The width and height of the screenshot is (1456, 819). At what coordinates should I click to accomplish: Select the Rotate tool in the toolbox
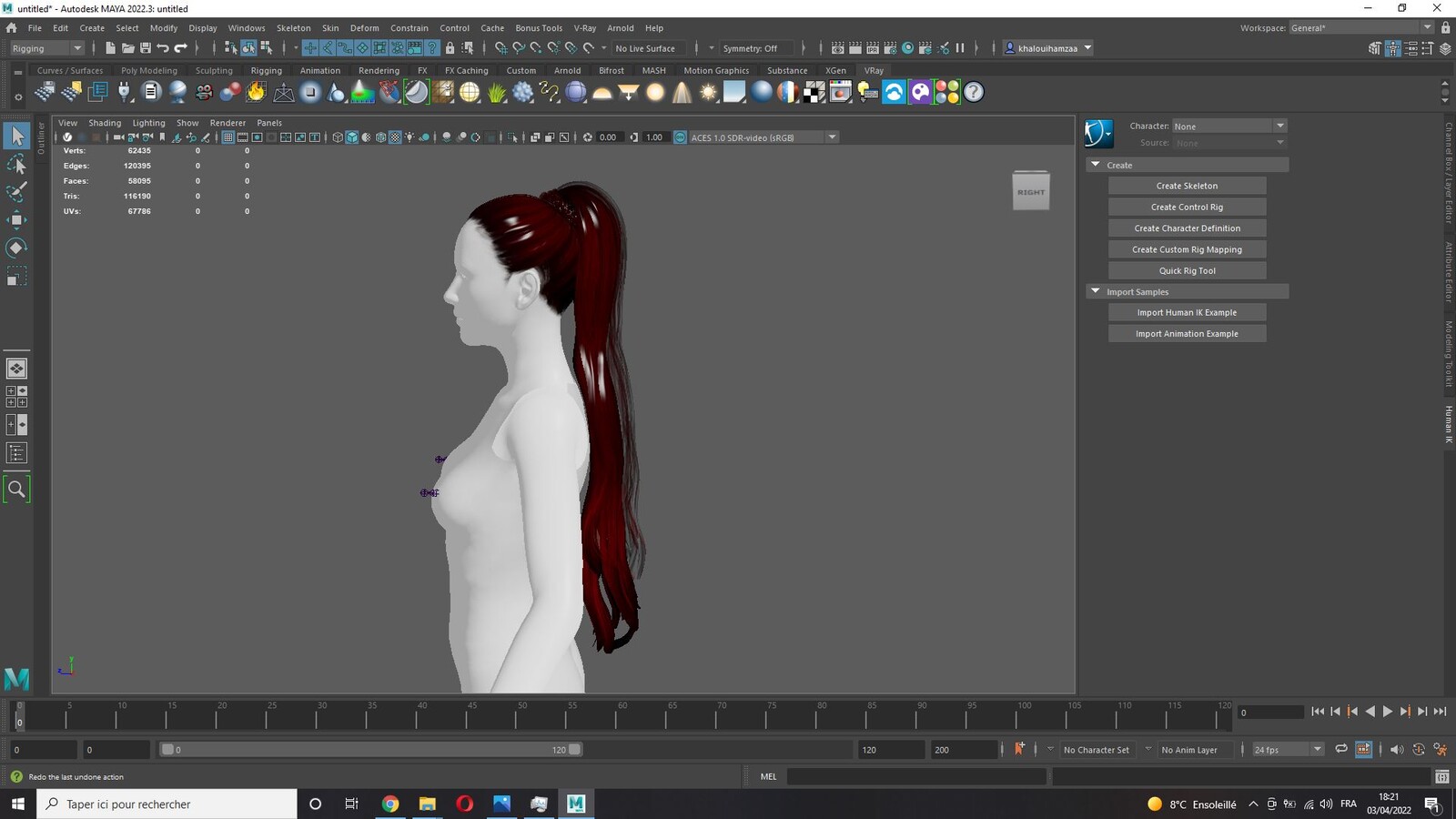coord(16,248)
